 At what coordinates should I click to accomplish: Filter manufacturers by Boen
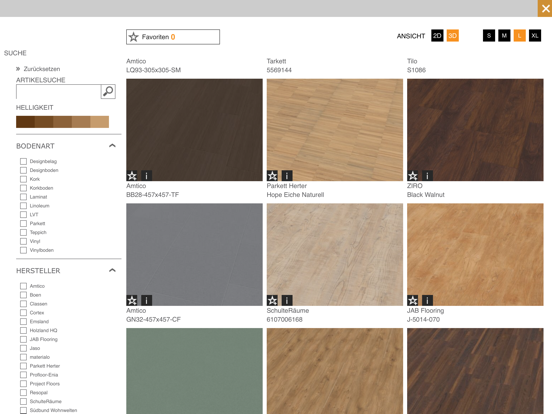(23, 295)
